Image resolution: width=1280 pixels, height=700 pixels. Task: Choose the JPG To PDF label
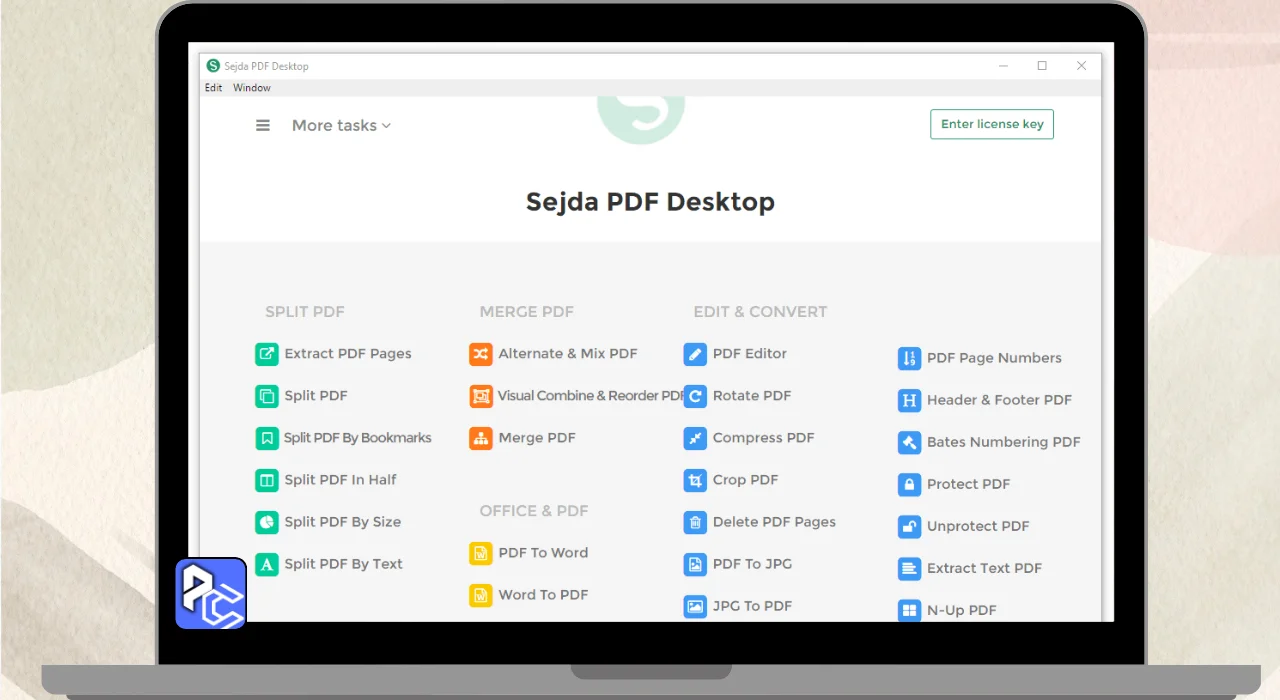coord(752,606)
